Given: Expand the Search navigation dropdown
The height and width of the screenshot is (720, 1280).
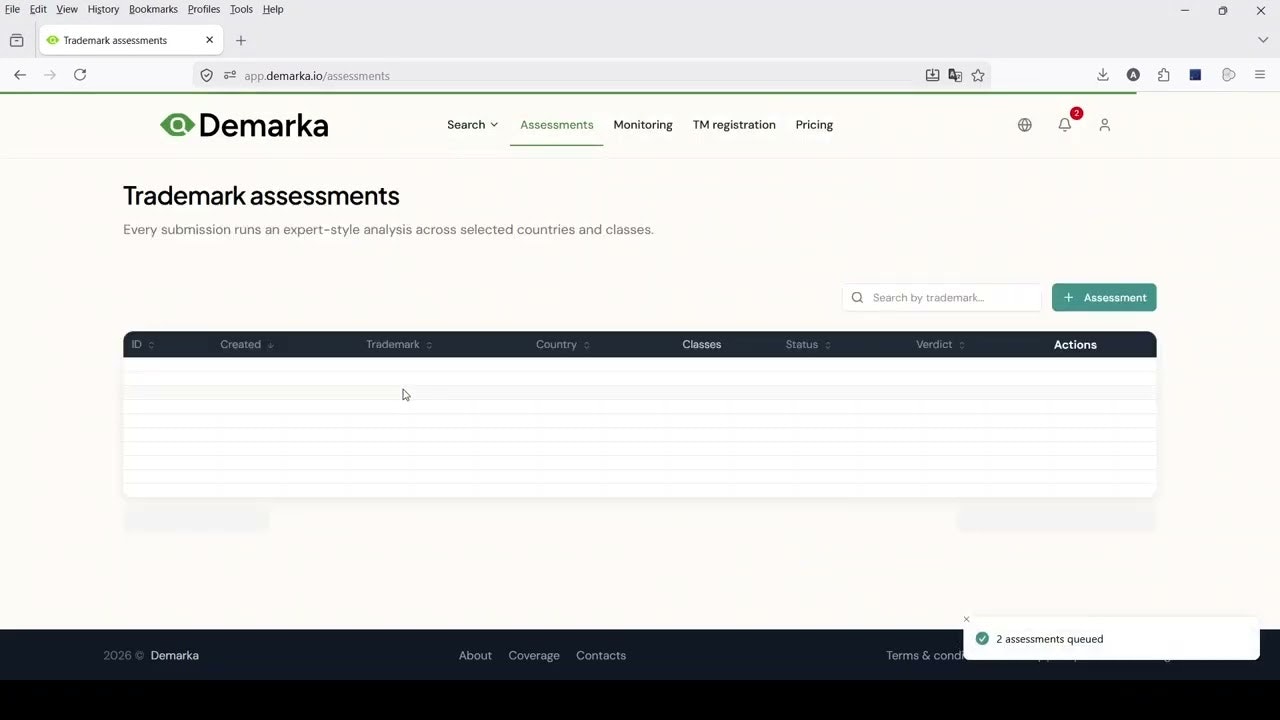Looking at the screenshot, I should click(x=471, y=124).
